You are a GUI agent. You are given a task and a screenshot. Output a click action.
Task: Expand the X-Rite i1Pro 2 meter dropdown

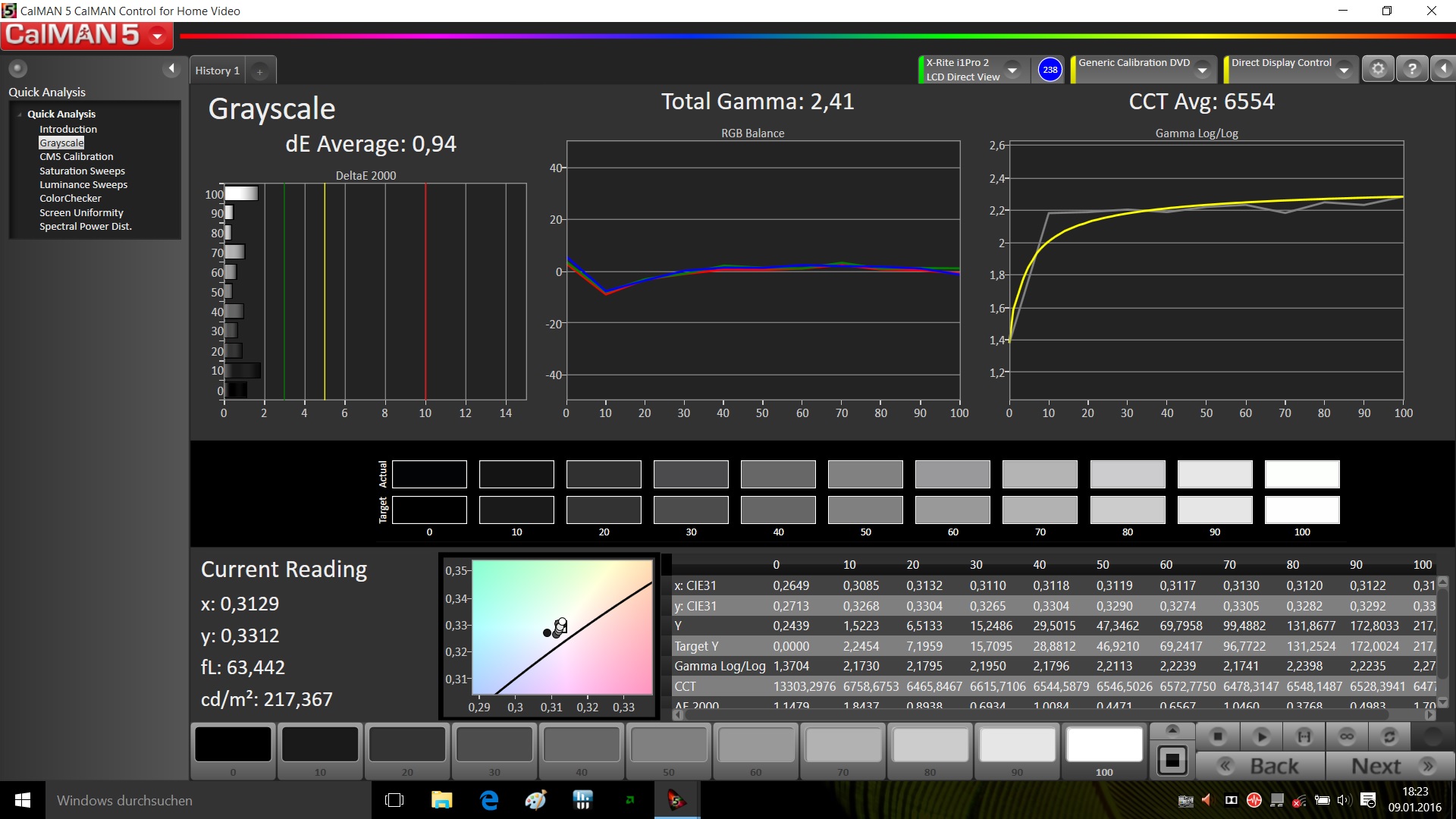(1012, 70)
